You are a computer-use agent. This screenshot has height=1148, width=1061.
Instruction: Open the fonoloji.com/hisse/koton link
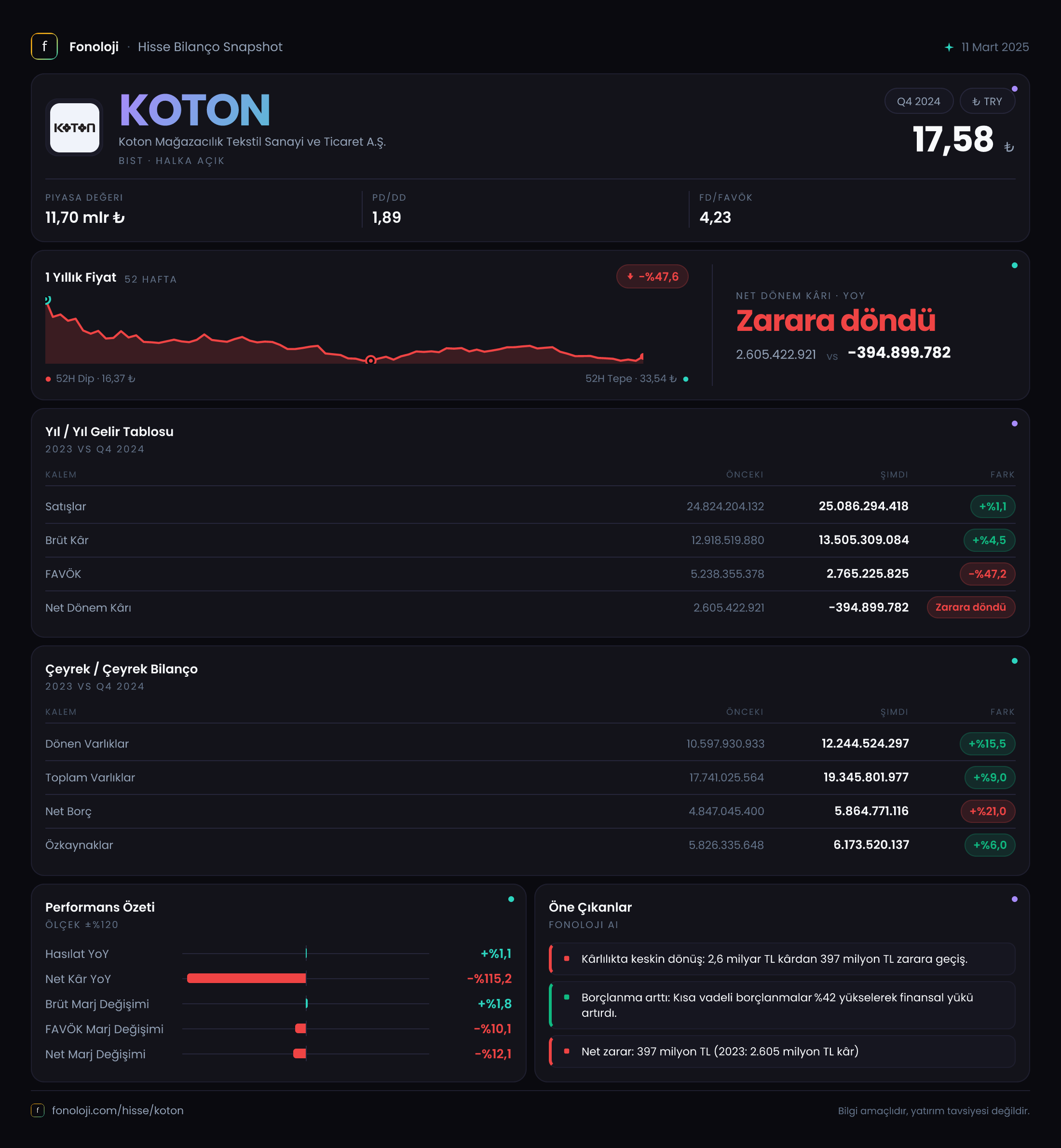pyautogui.click(x=118, y=1110)
